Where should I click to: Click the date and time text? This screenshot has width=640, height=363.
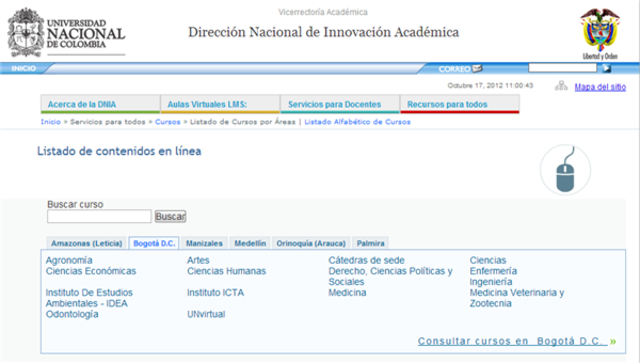click(490, 85)
